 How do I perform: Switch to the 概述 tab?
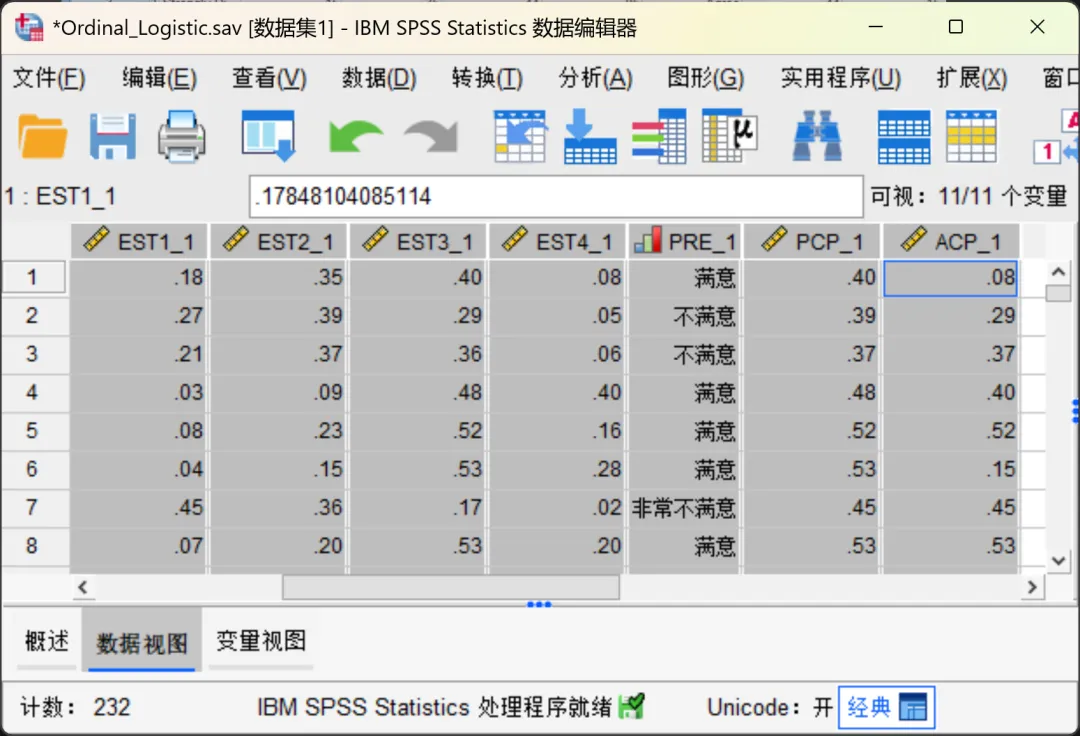(x=47, y=641)
